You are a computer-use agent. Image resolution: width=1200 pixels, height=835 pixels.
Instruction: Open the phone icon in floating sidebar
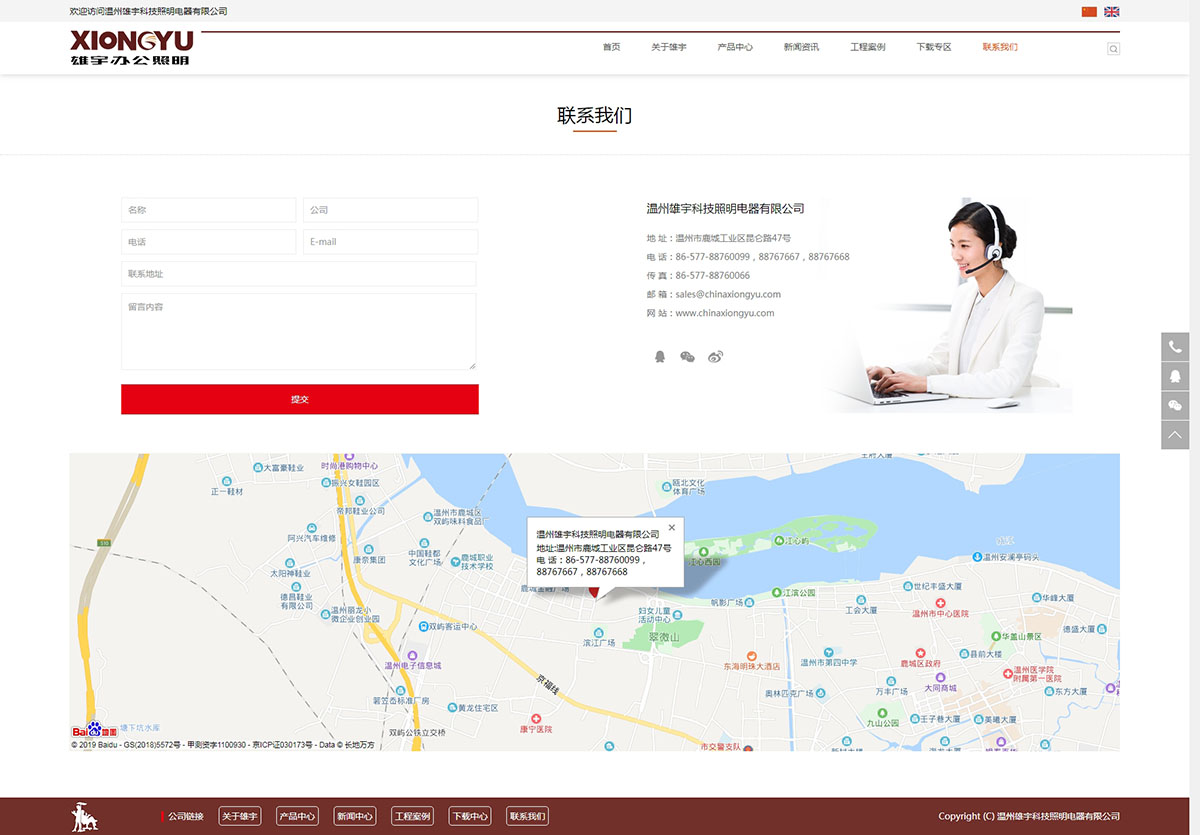point(1175,347)
